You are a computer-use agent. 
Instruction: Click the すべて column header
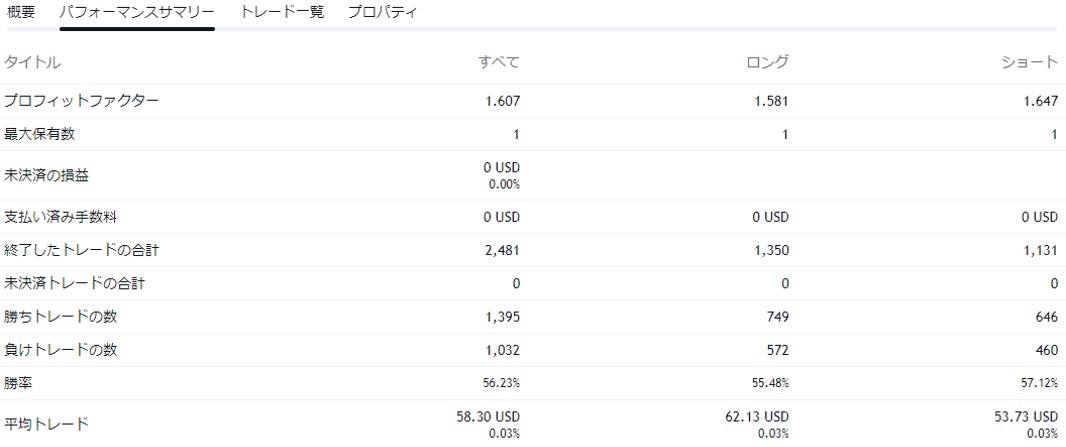click(x=498, y=62)
